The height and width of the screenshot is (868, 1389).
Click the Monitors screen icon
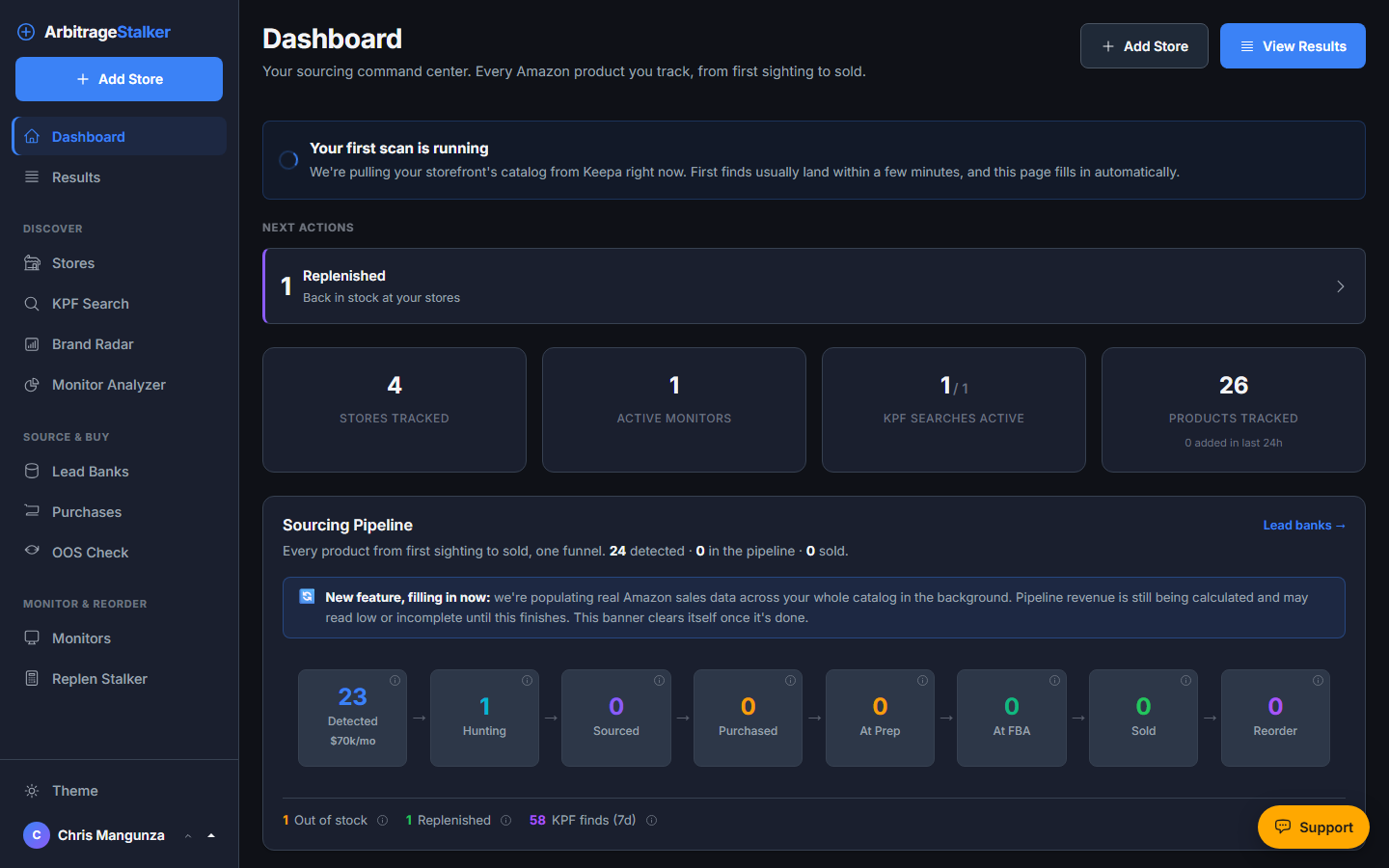[x=32, y=638]
